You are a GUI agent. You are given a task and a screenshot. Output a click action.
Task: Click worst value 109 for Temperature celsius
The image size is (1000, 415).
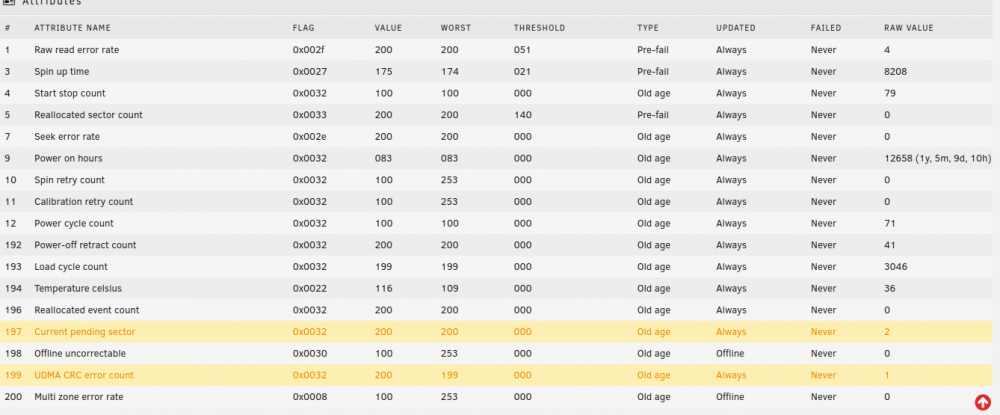[x=450, y=288]
